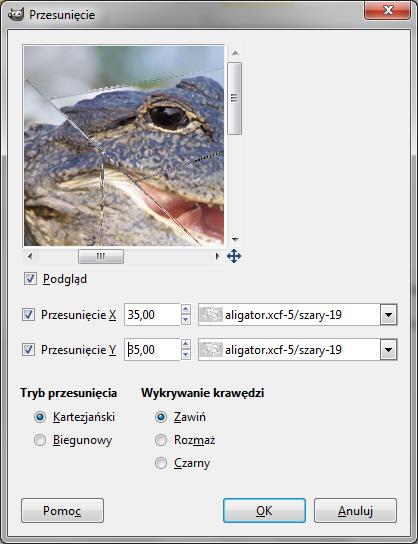Click the preview scroll right arrow
This screenshot has height=544, width=418.
click(x=217, y=256)
